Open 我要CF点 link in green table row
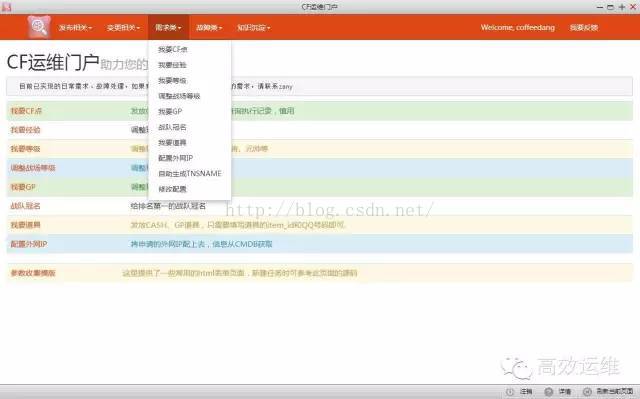Viewport: 640px width, 399px height. [26, 111]
